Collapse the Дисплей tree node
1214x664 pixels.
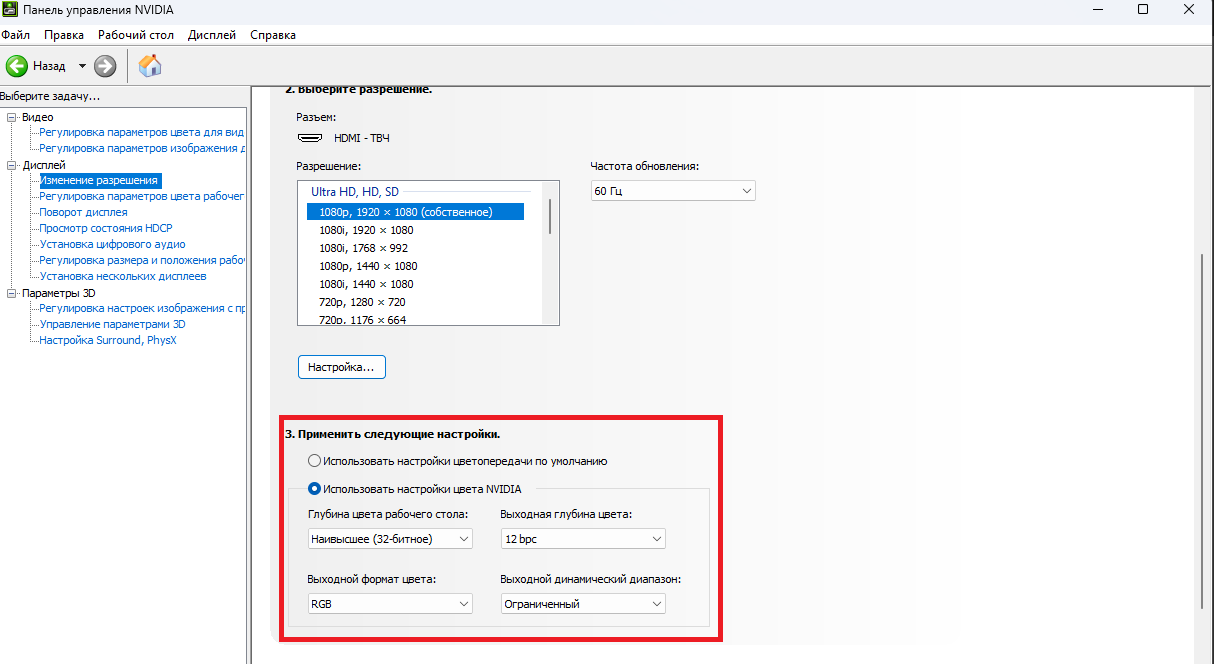point(12,165)
